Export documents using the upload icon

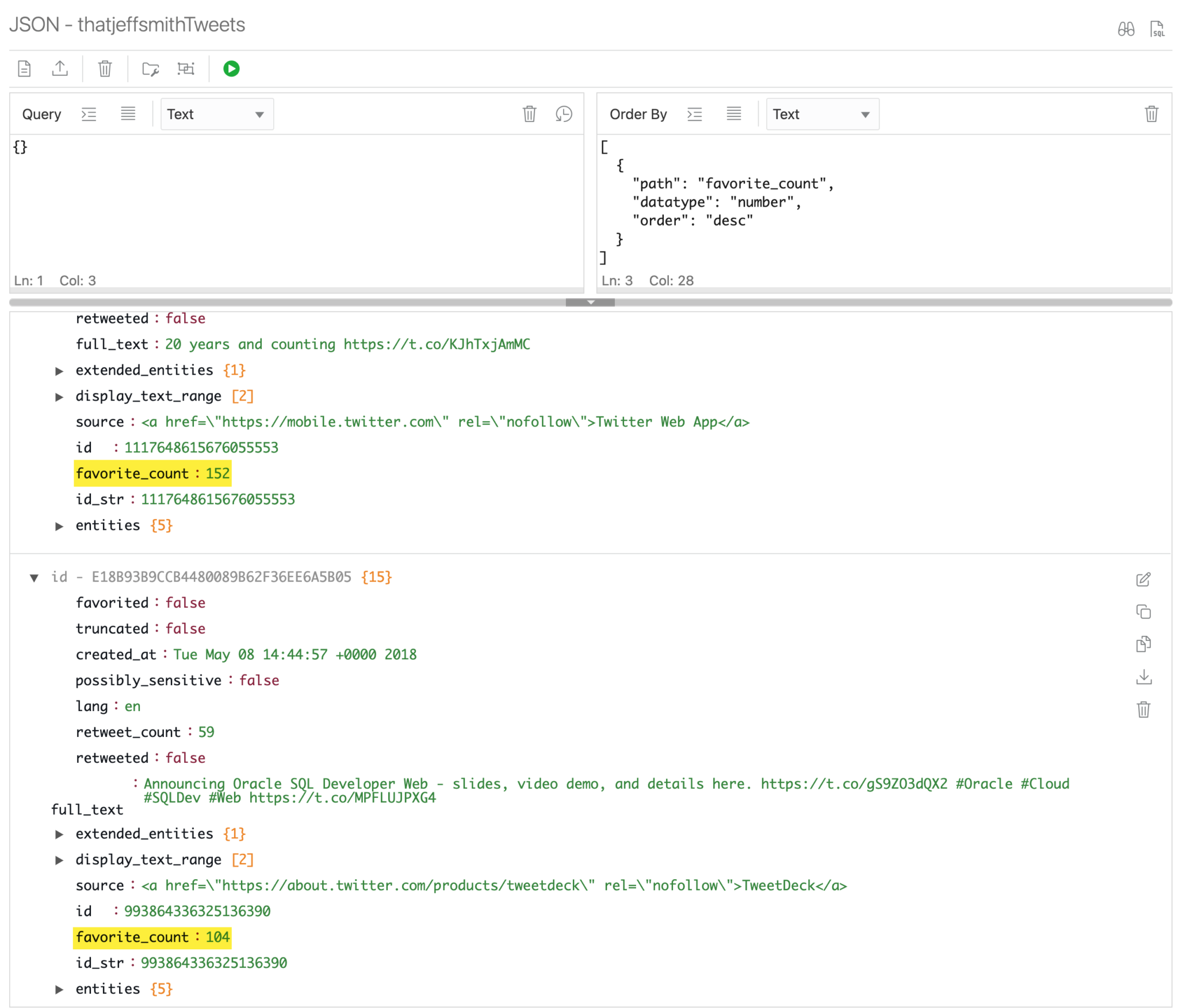tap(60, 68)
